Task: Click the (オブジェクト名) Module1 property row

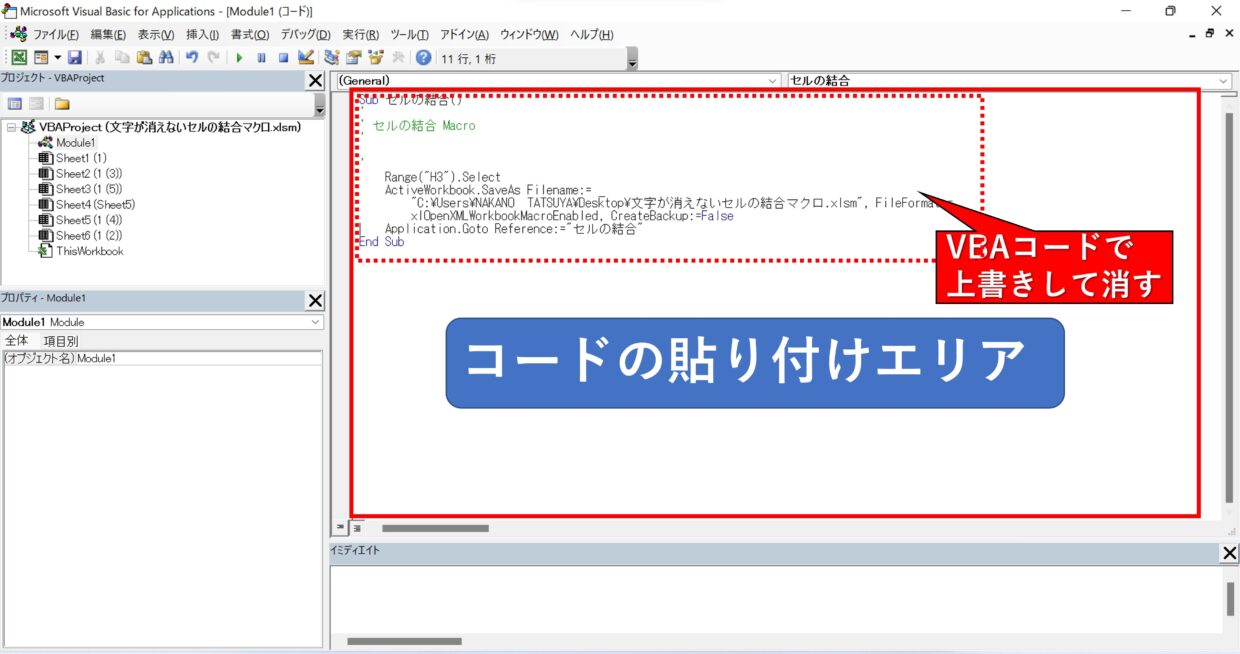Action: [x=162, y=358]
